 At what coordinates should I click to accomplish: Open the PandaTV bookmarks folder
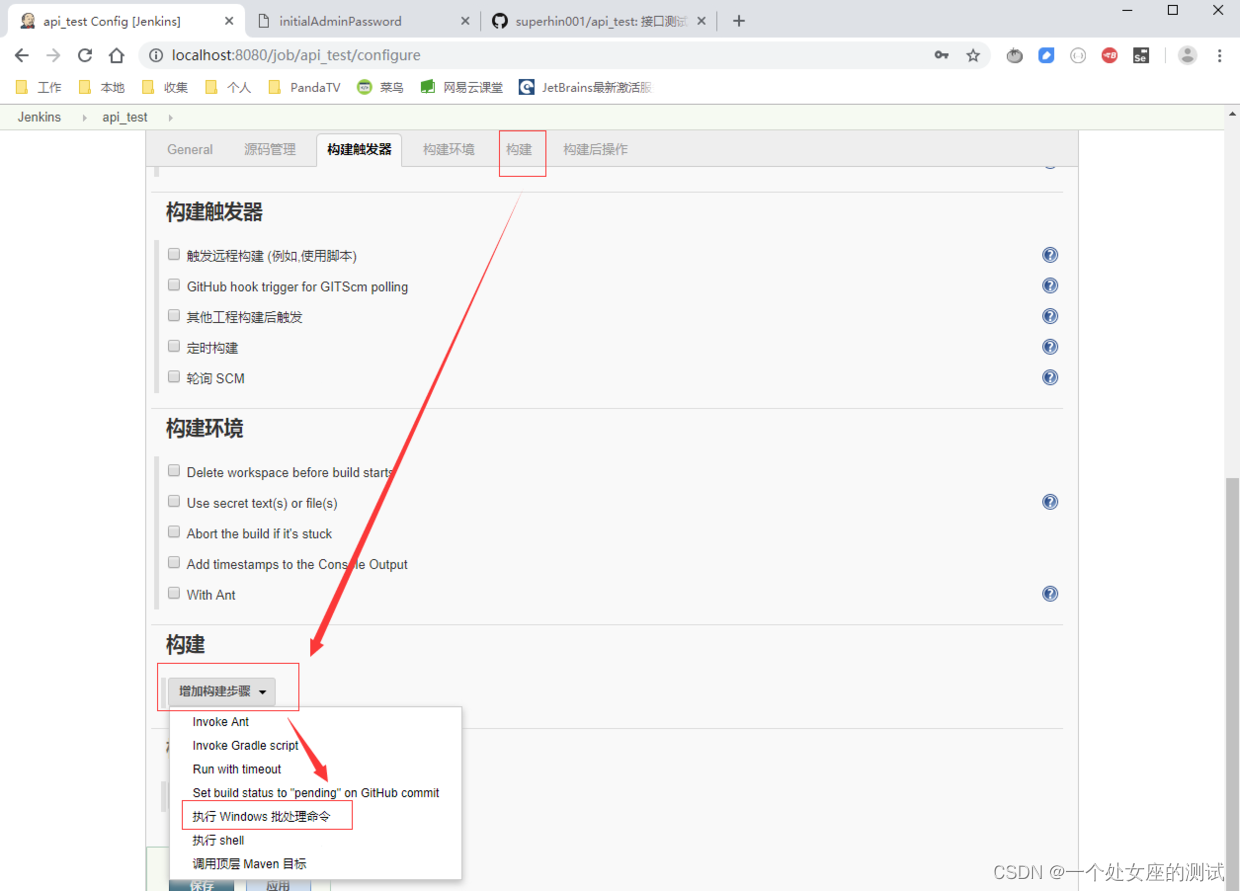tap(304, 88)
